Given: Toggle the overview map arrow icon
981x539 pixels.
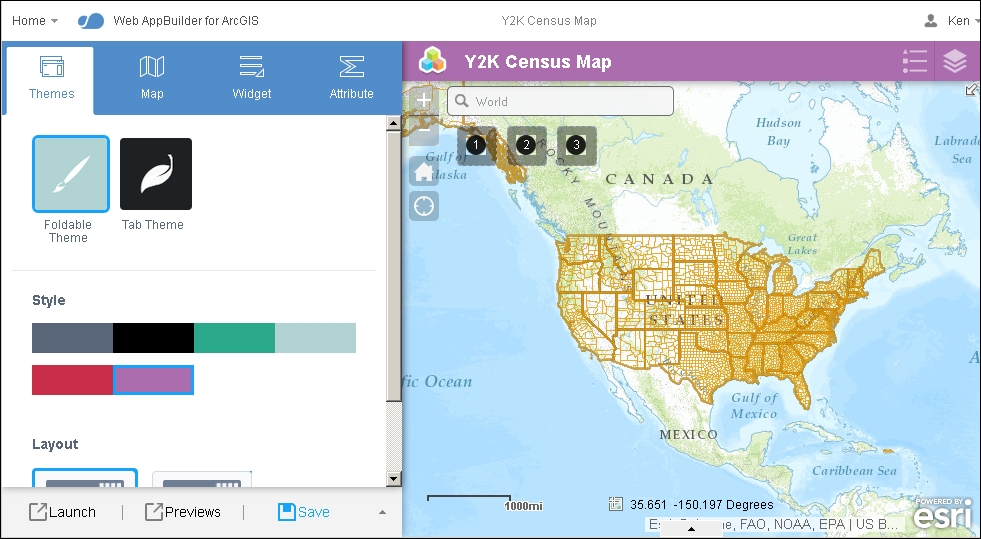Looking at the screenshot, I should (x=972, y=90).
